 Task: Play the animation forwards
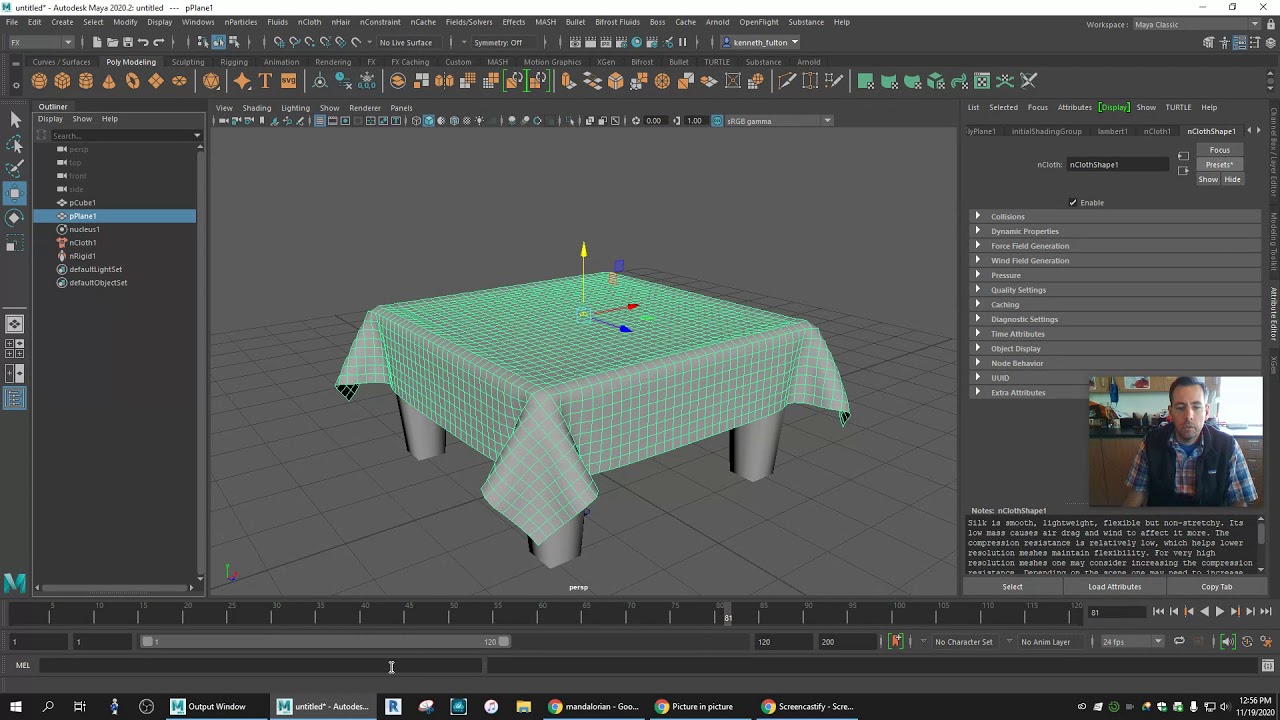click(x=1219, y=612)
